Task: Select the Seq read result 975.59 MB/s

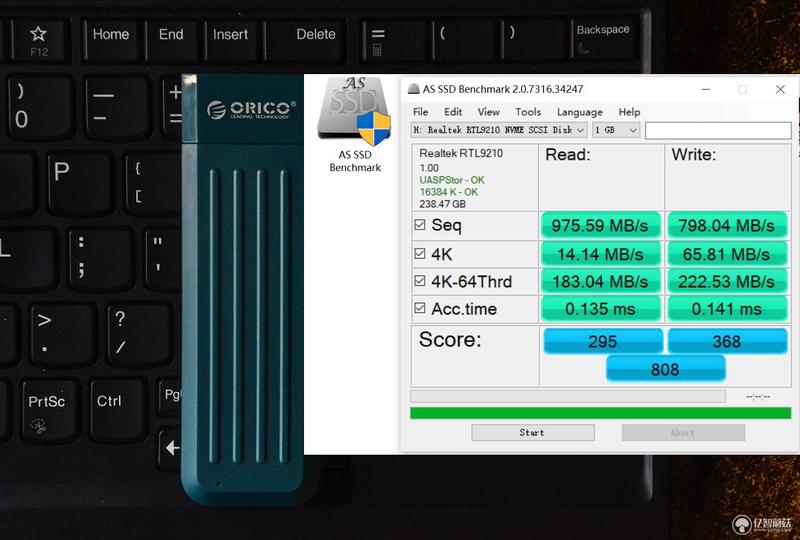Action: point(601,225)
